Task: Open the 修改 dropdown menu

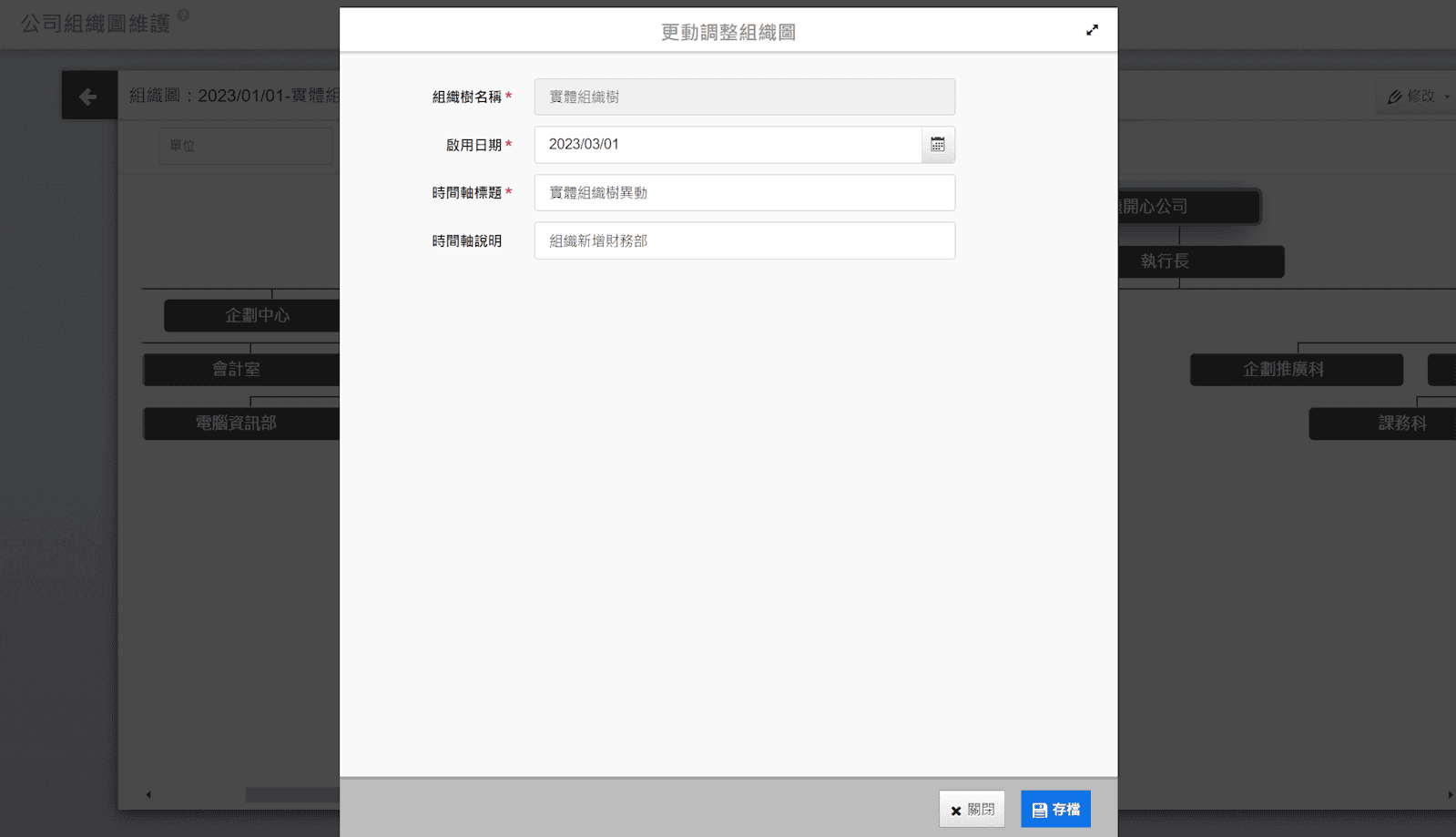Action: pos(1418,97)
